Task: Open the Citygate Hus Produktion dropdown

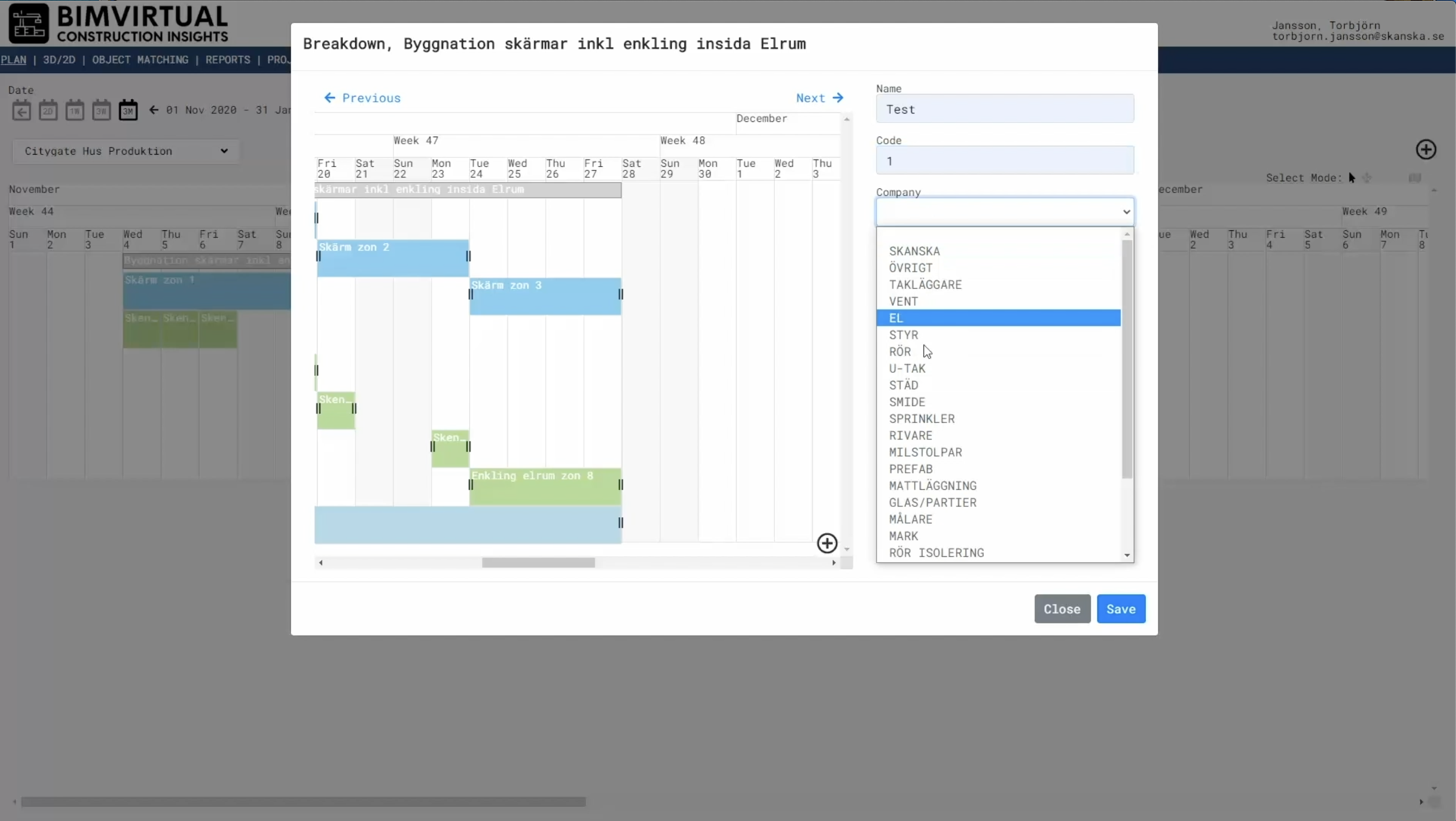Action: (125, 151)
